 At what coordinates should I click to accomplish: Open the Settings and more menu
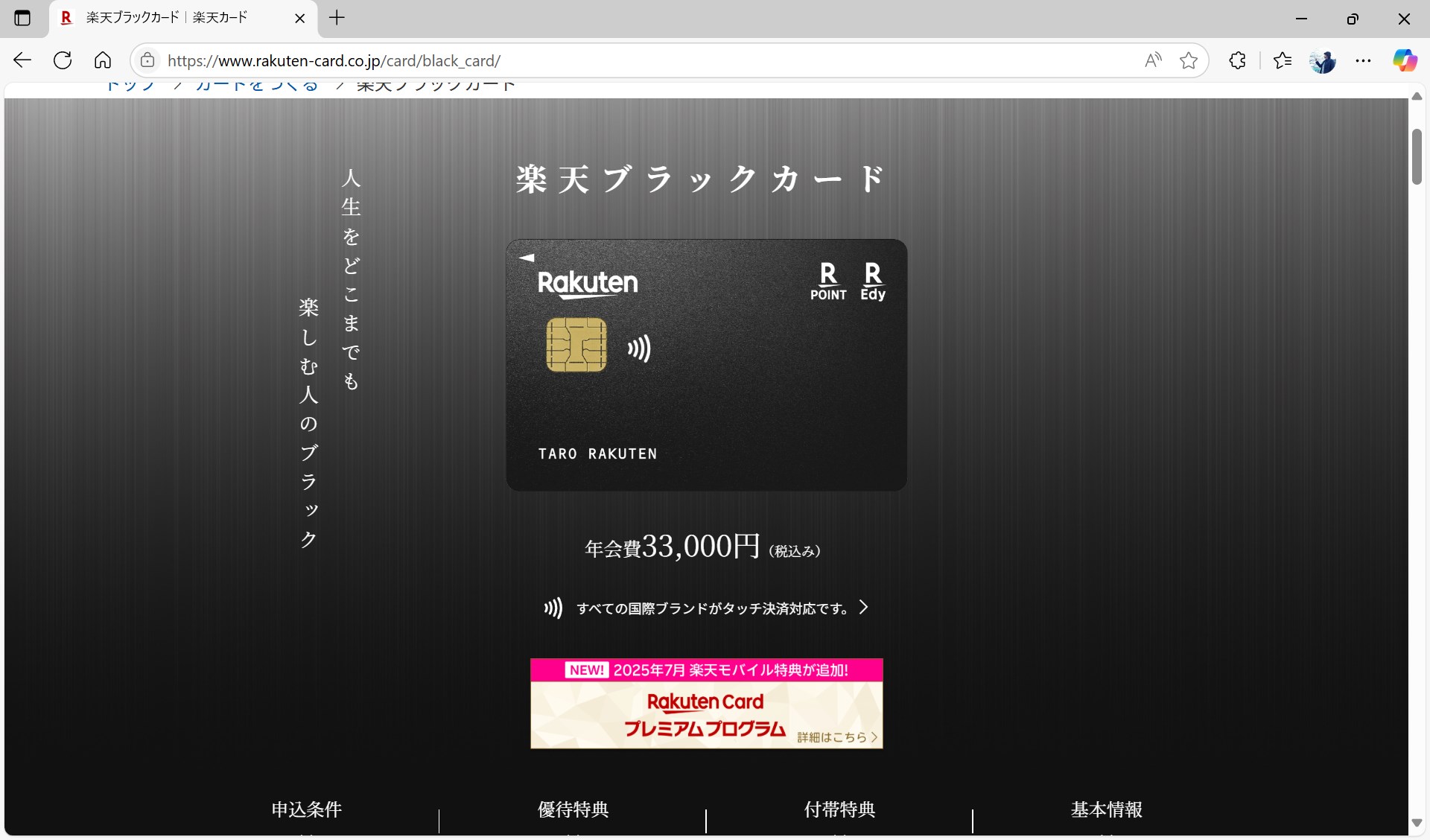point(1363,60)
